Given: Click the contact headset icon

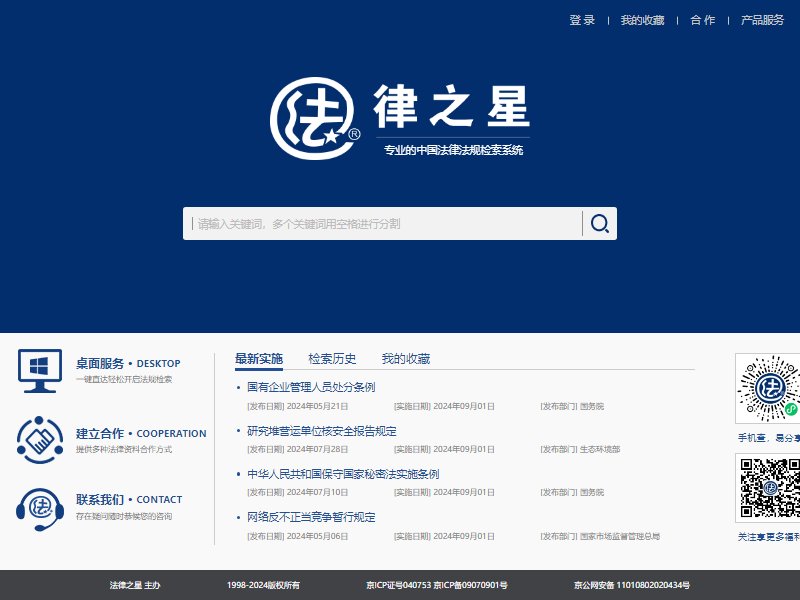Looking at the screenshot, I should [x=40, y=509].
